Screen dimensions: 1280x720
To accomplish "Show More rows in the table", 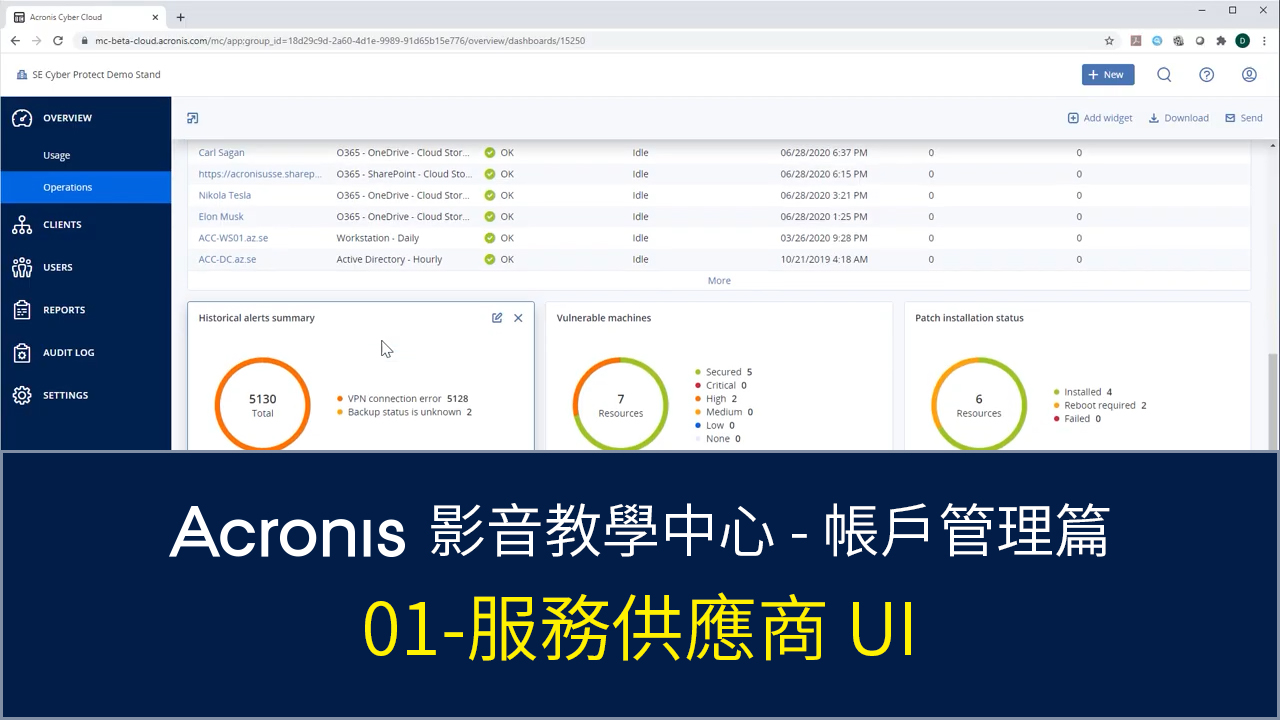I will point(719,281).
